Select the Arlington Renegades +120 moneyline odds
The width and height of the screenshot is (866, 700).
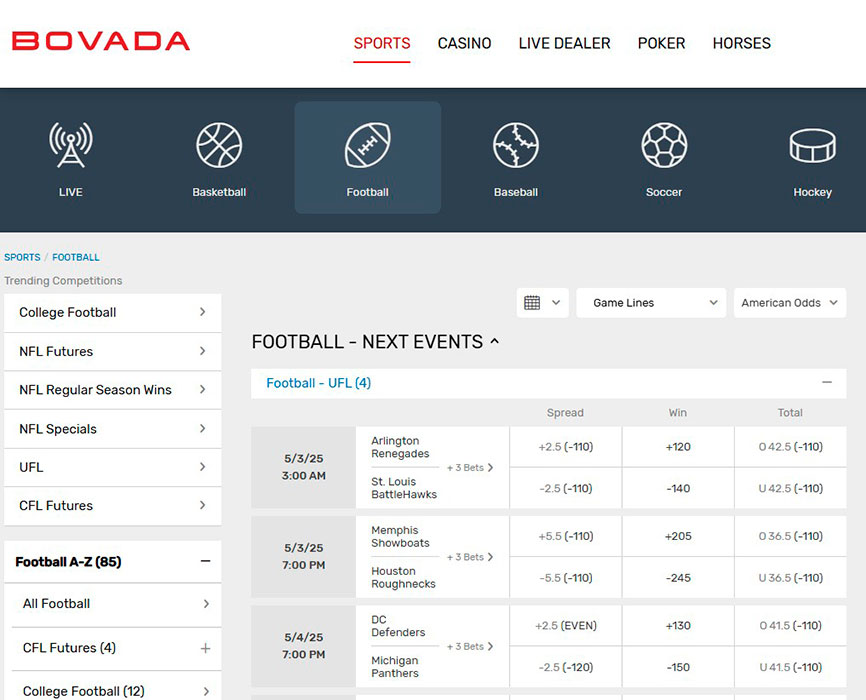coord(677,446)
